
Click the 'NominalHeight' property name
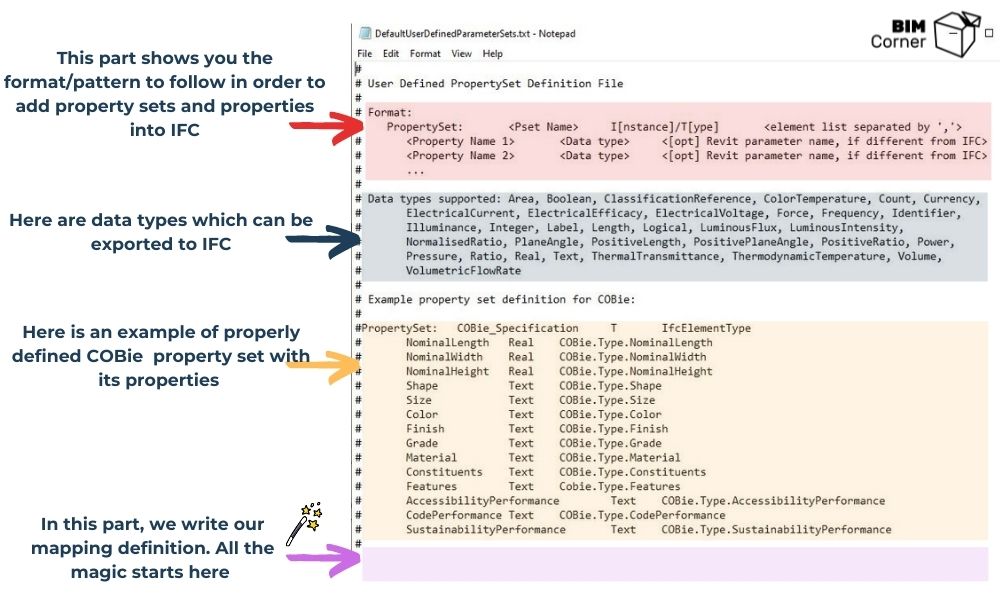point(447,372)
